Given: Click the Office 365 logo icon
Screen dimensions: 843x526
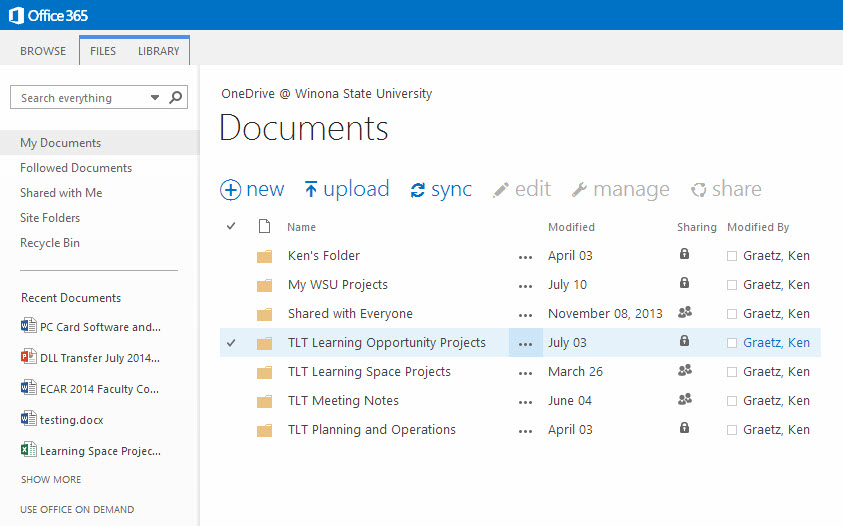Looking at the screenshot, I should (x=15, y=15).
